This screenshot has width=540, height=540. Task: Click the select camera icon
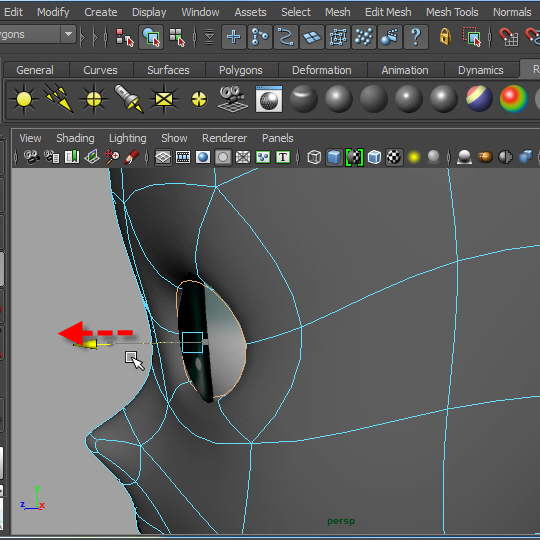pos(31,157)
